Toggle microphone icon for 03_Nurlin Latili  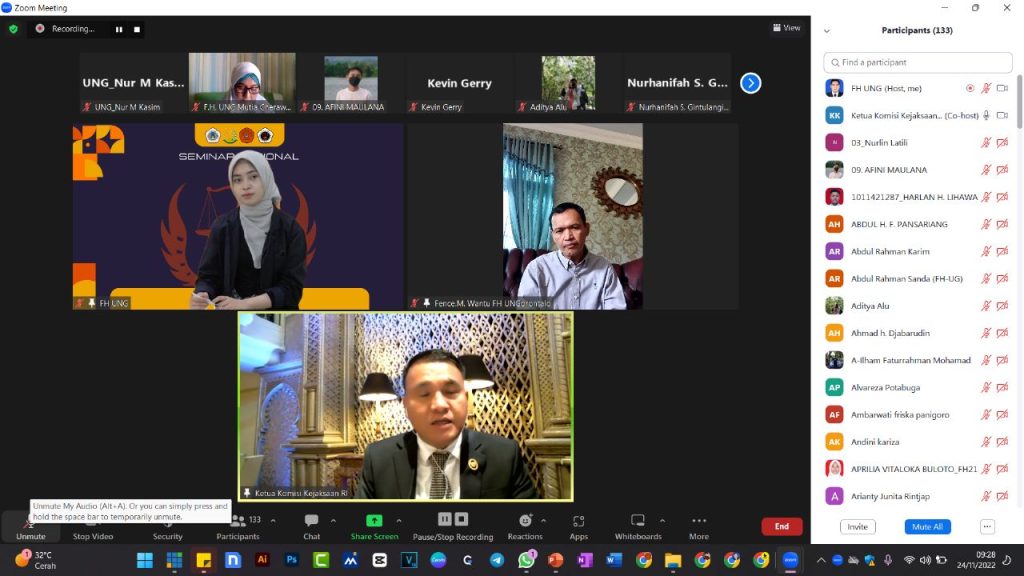click(986, 142)
